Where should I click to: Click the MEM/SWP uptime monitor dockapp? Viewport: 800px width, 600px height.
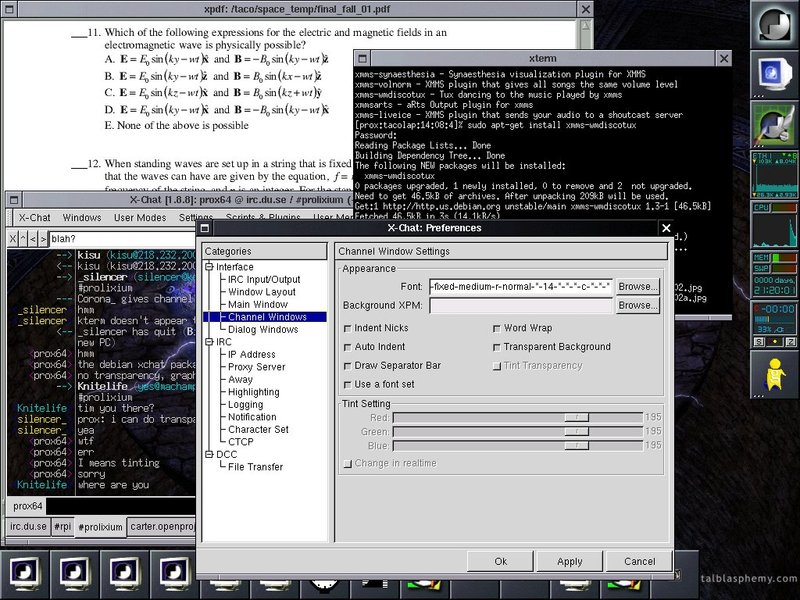click(774, 274)
